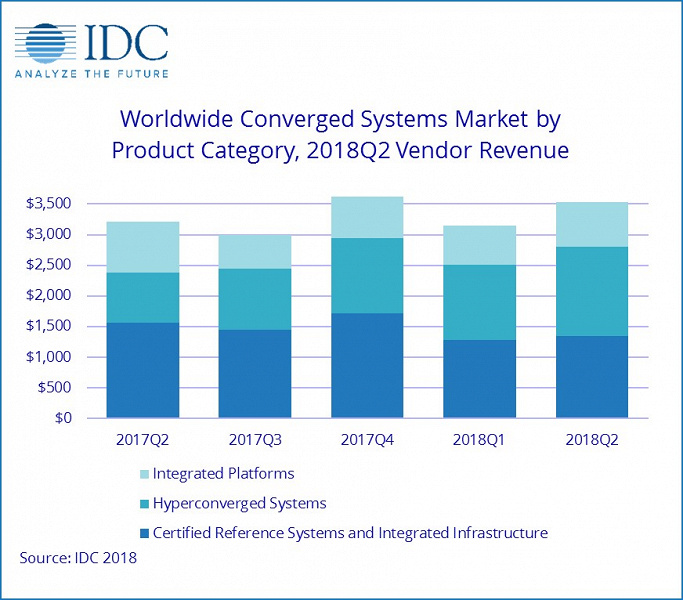The height and width of the screenshot is (600, 683).
Task: Click the '$3,000' y-axis value
Action: [x=48, y=234]
